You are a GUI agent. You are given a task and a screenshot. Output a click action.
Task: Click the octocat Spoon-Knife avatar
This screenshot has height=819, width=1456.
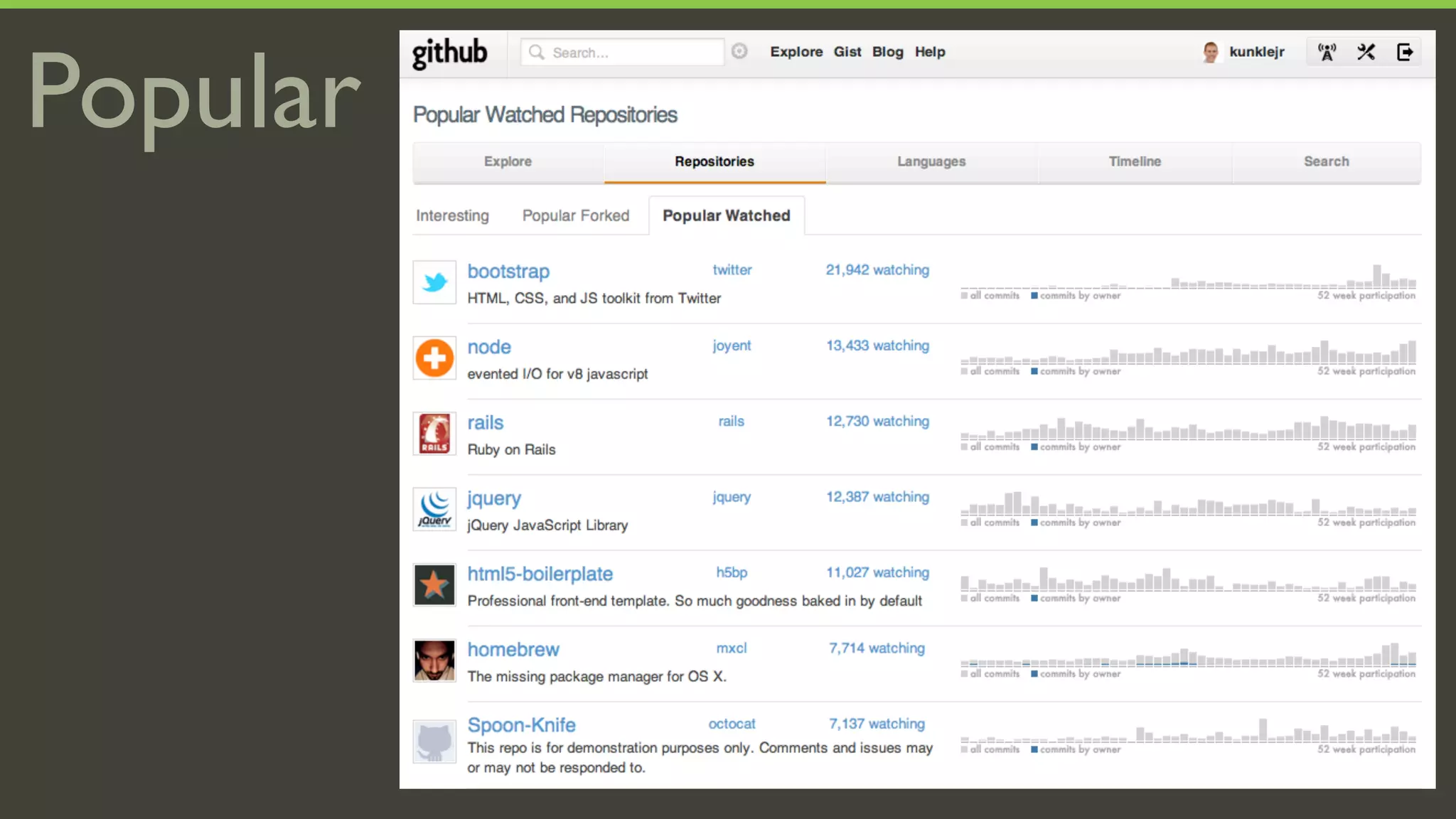coord(434,741)
